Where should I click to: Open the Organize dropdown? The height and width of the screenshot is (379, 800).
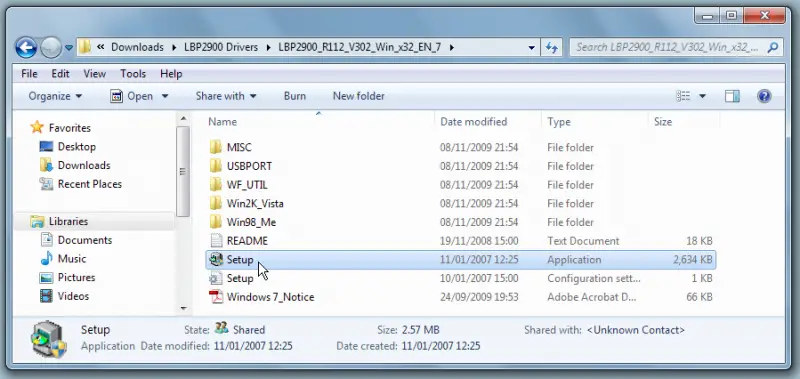click(55, 96)
